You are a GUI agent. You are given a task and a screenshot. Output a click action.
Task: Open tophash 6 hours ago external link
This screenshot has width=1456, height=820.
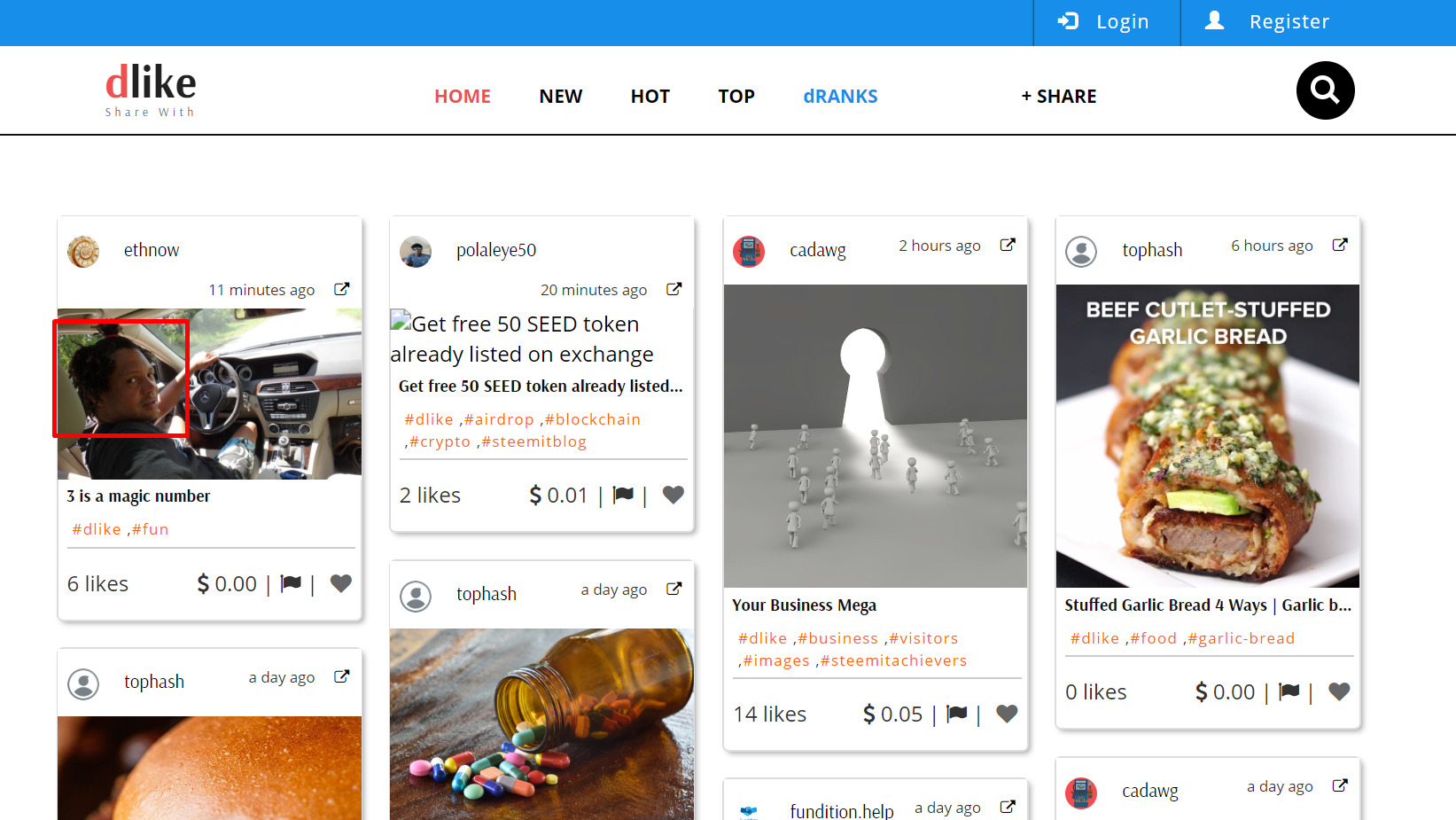click(x=1340, y=245)
